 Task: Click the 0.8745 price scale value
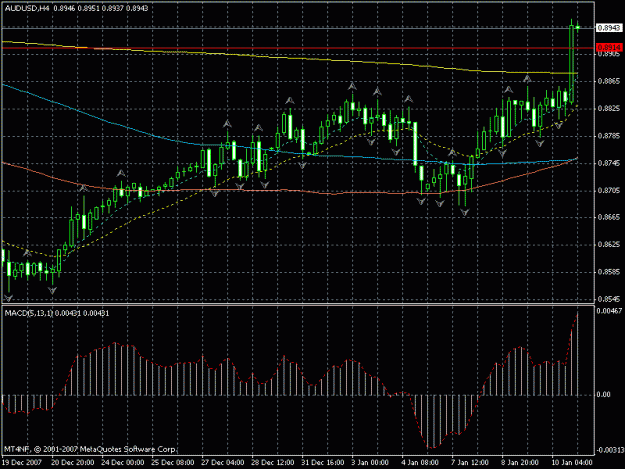pyautogui.click(x=609, y=163)
